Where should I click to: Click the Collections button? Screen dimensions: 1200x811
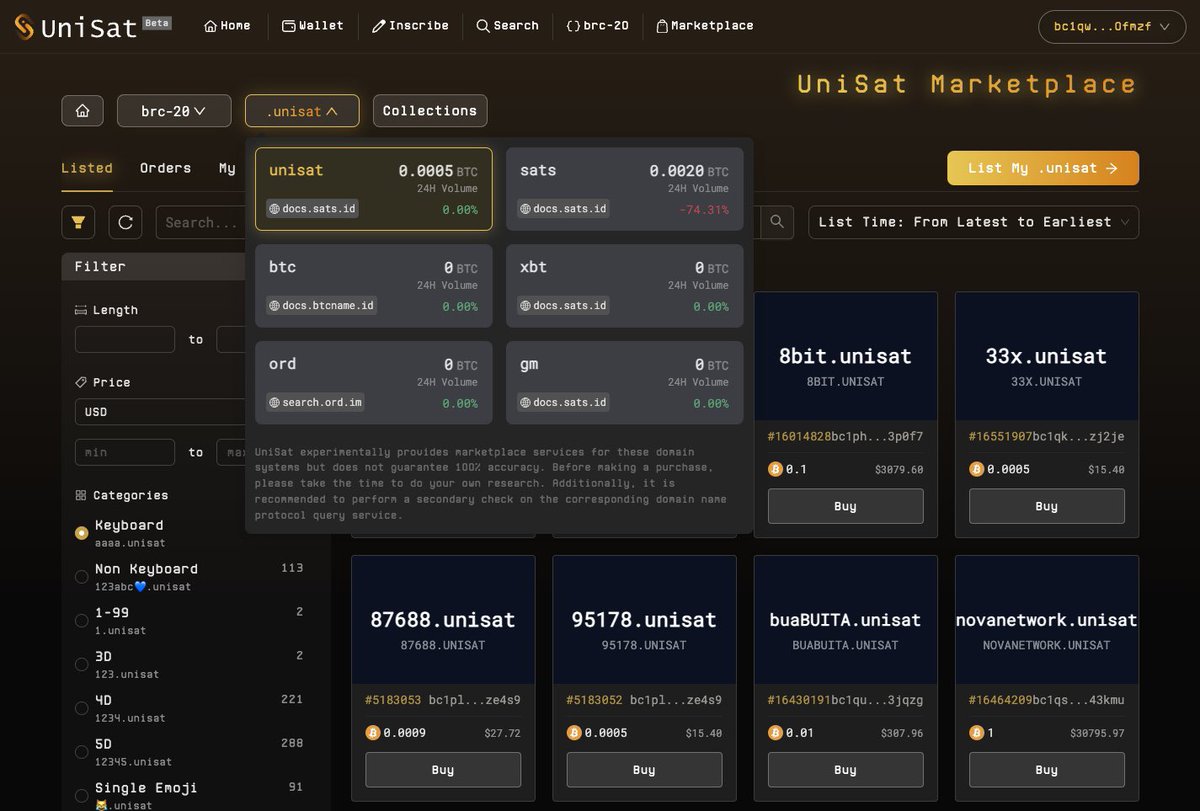click(430, 111)
